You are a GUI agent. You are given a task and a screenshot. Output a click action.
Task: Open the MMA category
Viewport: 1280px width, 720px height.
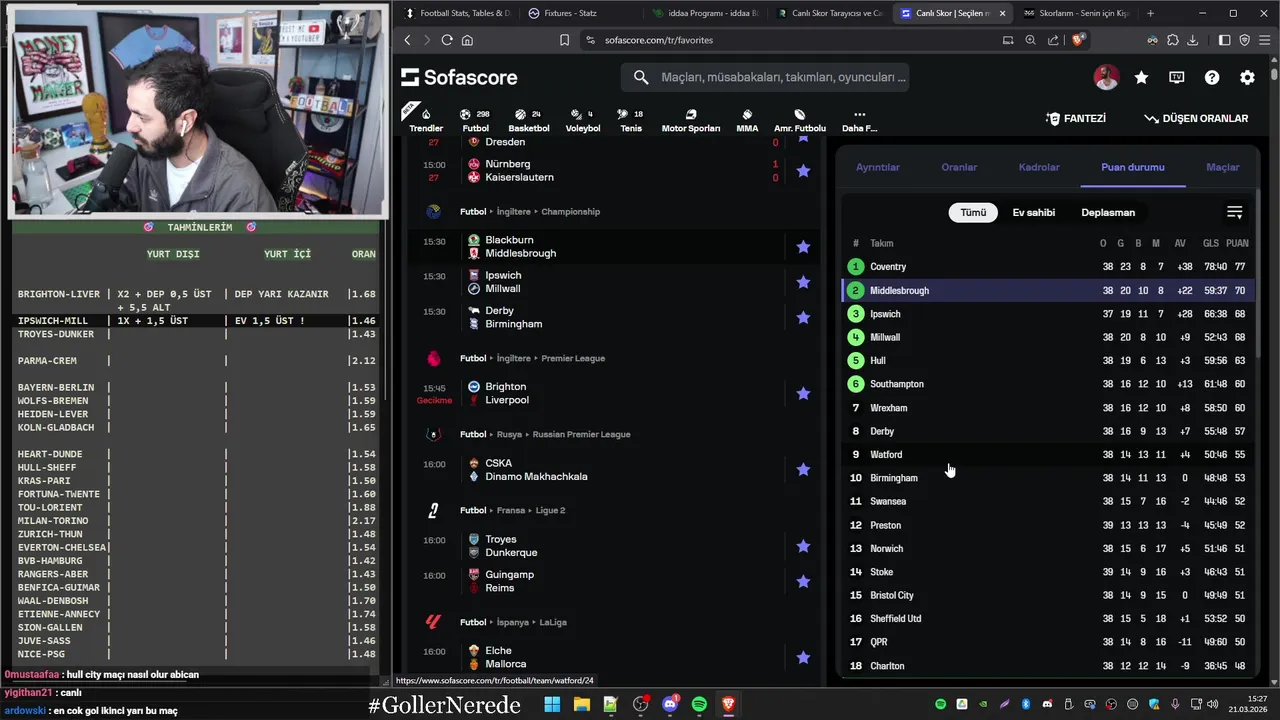click(747, 119)
